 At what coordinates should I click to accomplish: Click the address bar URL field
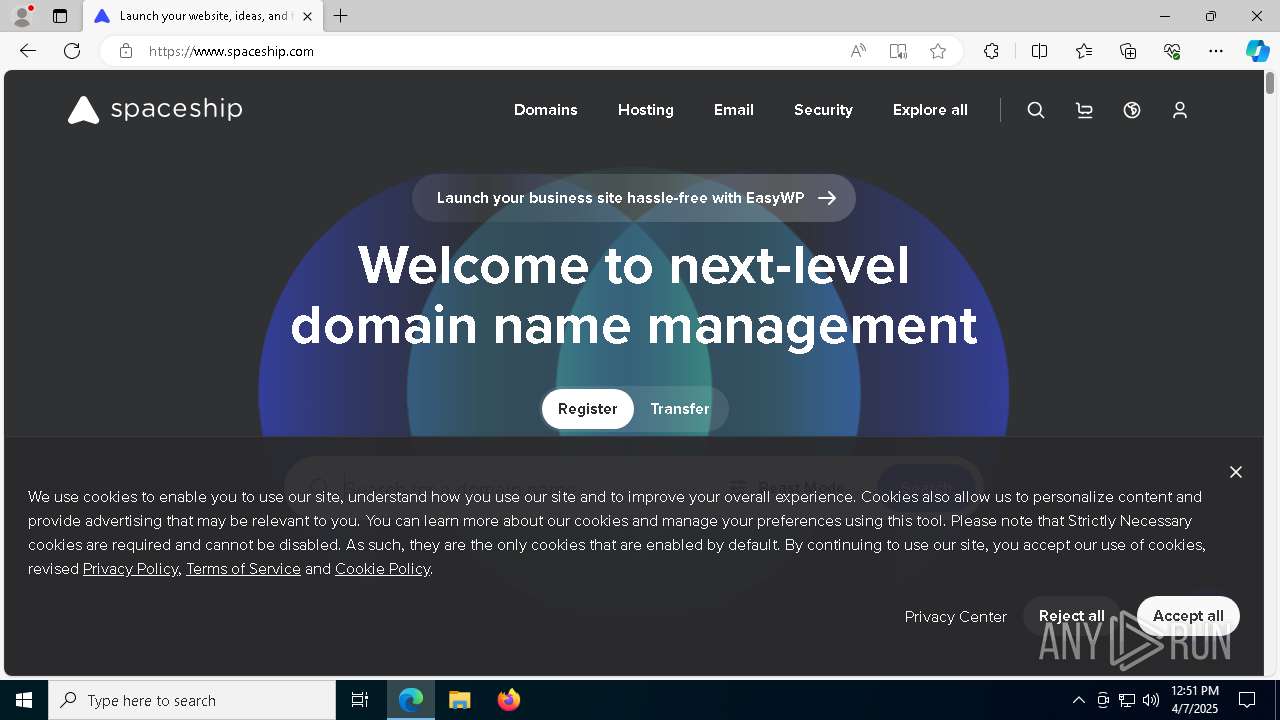[490, 51]
